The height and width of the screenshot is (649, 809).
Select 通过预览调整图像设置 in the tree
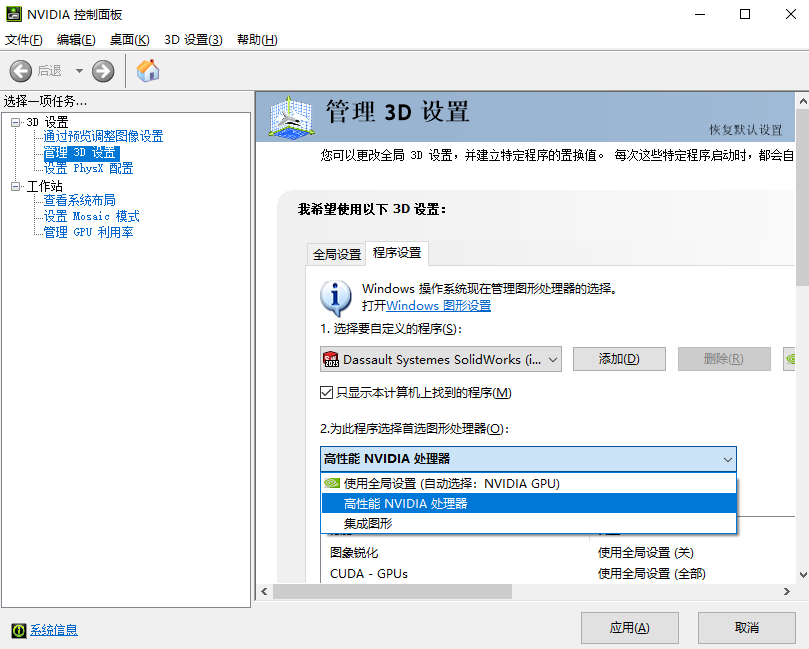tap(103, 136)
